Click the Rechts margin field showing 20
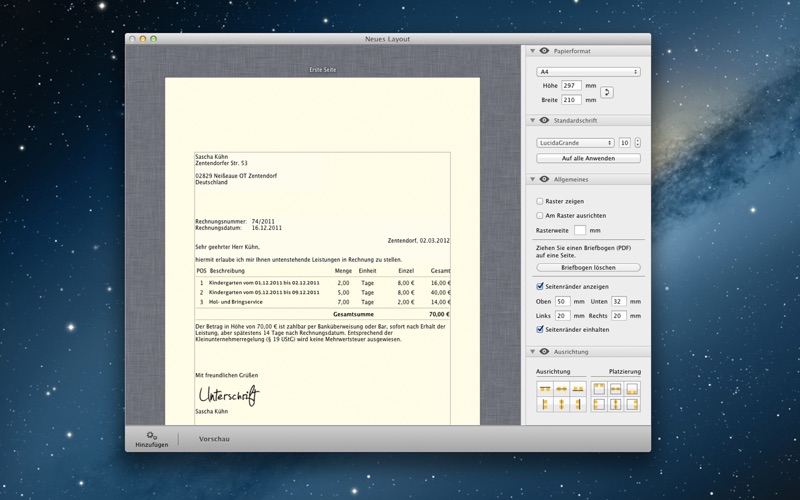The width and height of the screenshot is (800, 500). 619,316
